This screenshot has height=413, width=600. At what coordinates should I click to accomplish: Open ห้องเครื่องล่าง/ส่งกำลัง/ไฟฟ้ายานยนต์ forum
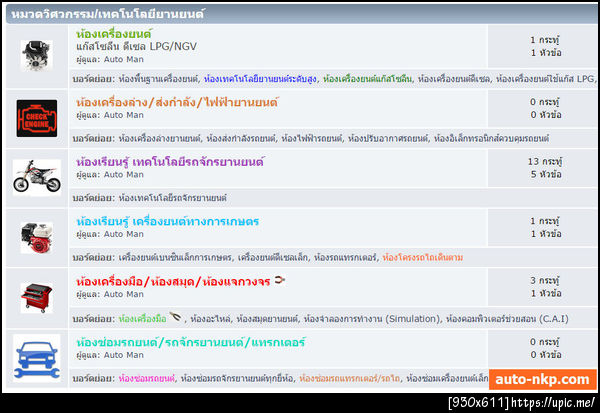[177, 102]
